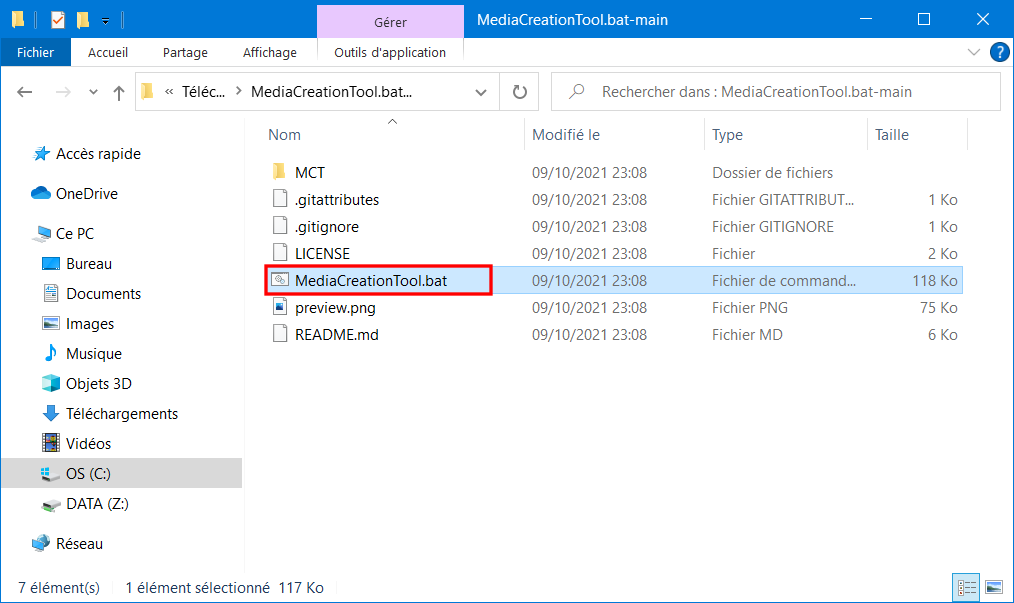The image size is (1014, 603).
Task: Open Customize Quick Access Toolbar dropdown arrow
Action: 105,21
